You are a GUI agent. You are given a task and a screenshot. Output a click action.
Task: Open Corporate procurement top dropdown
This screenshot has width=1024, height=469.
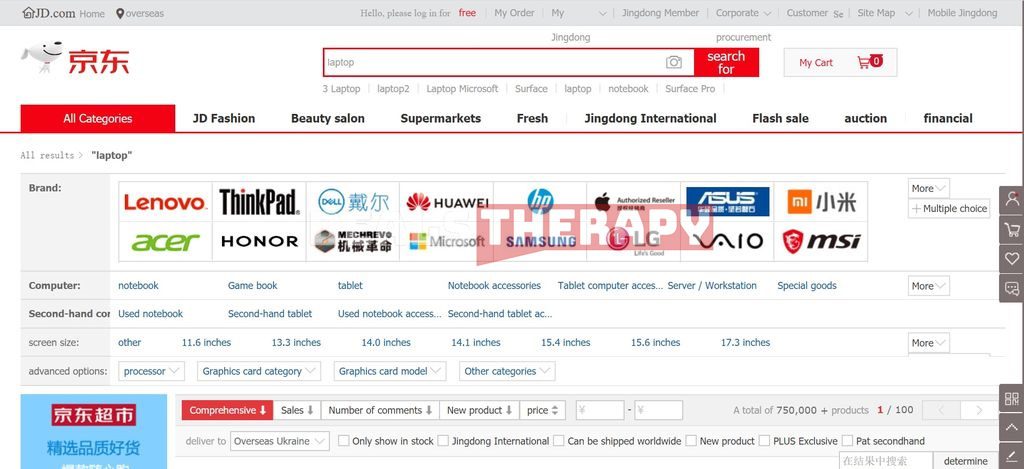743,13
